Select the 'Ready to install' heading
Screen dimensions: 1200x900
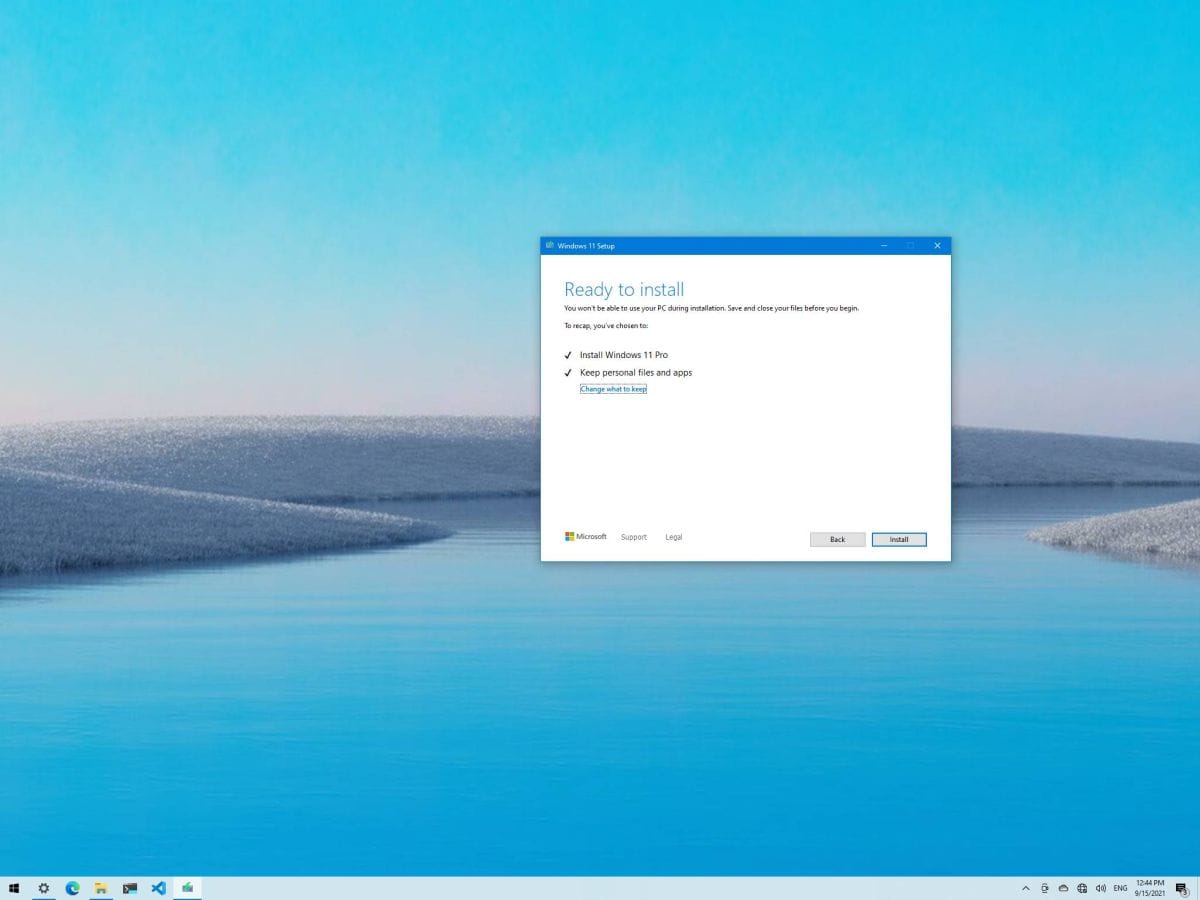pyautogui.click(x=624, y=289)
